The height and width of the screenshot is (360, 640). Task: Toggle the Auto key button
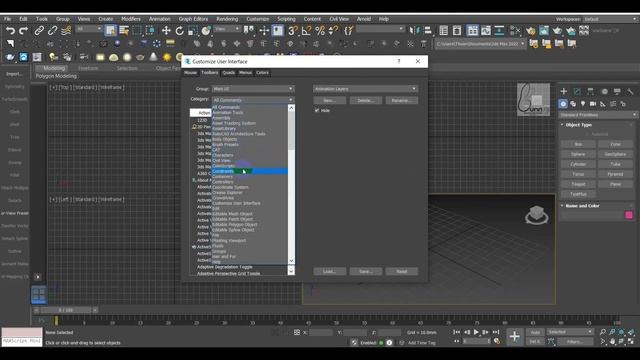pos(535,332)
